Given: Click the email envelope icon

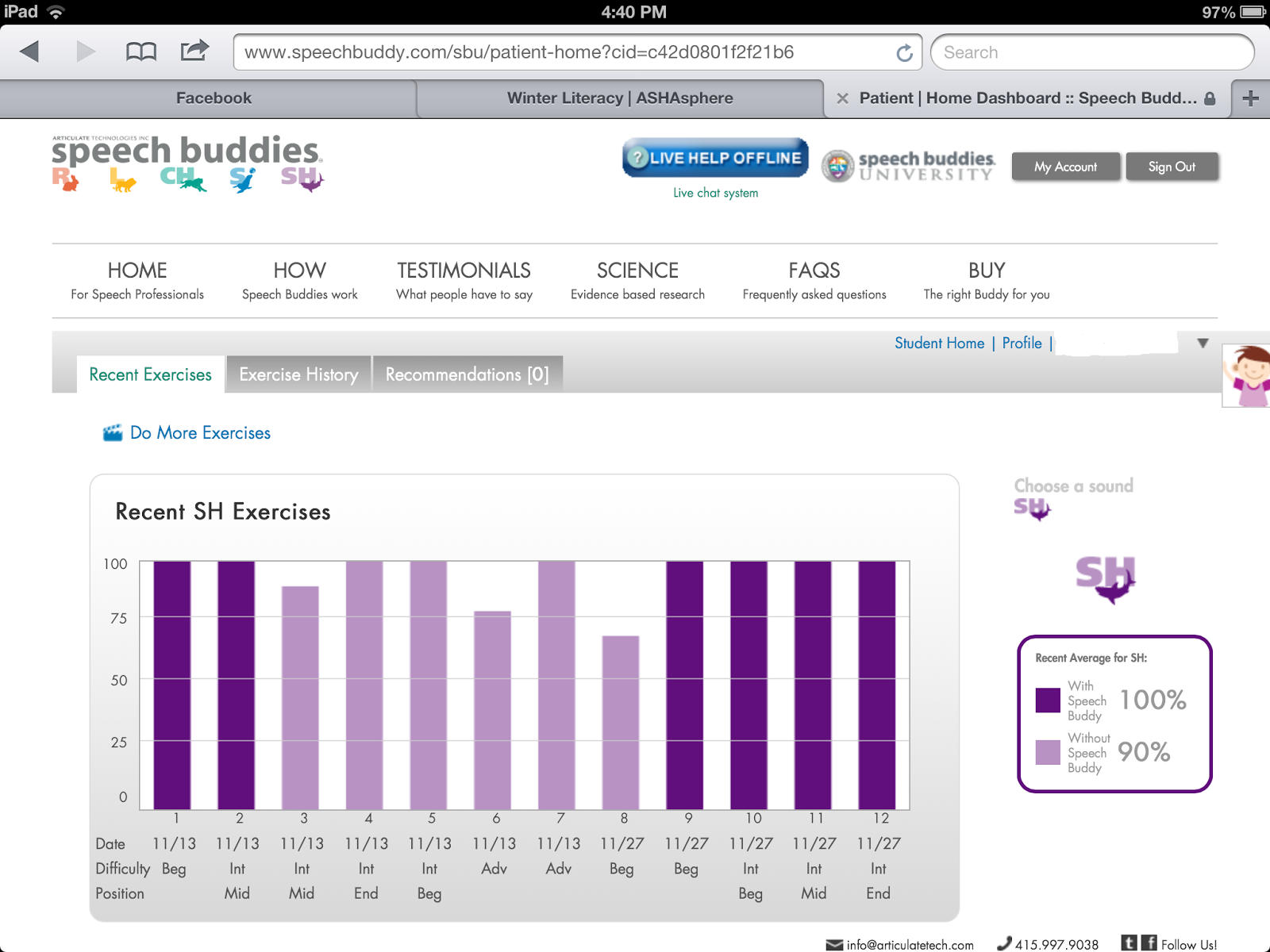Looking at the screenshot, I should [x=834, y=945].
